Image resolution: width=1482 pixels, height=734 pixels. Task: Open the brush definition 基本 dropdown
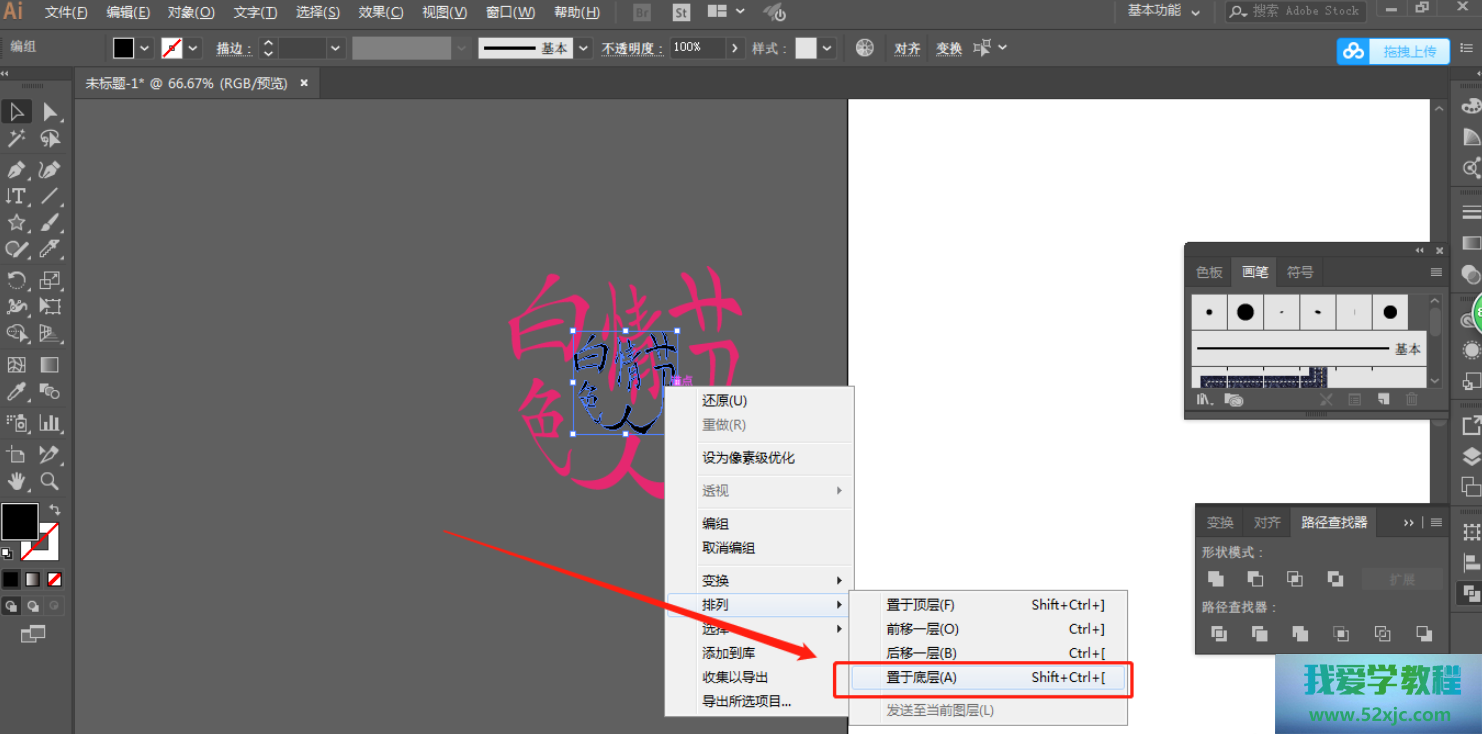(x=583, y=48)
